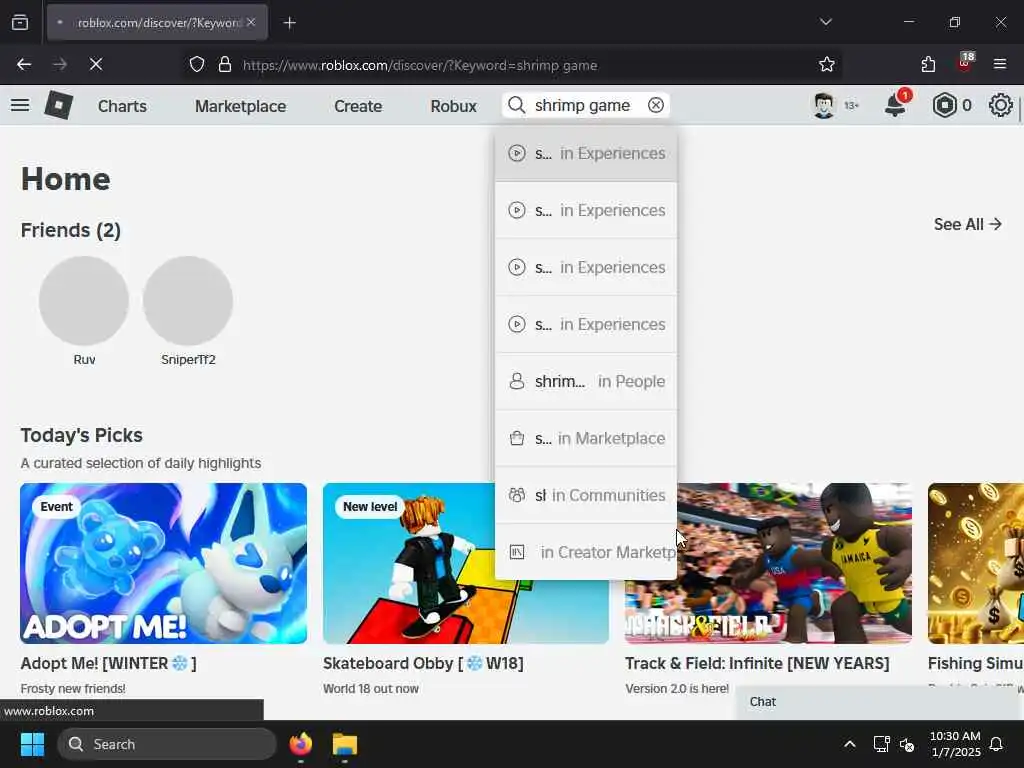The image size is (1024, 768).
Task: Stop loading the page
Action: coord(96,64)
